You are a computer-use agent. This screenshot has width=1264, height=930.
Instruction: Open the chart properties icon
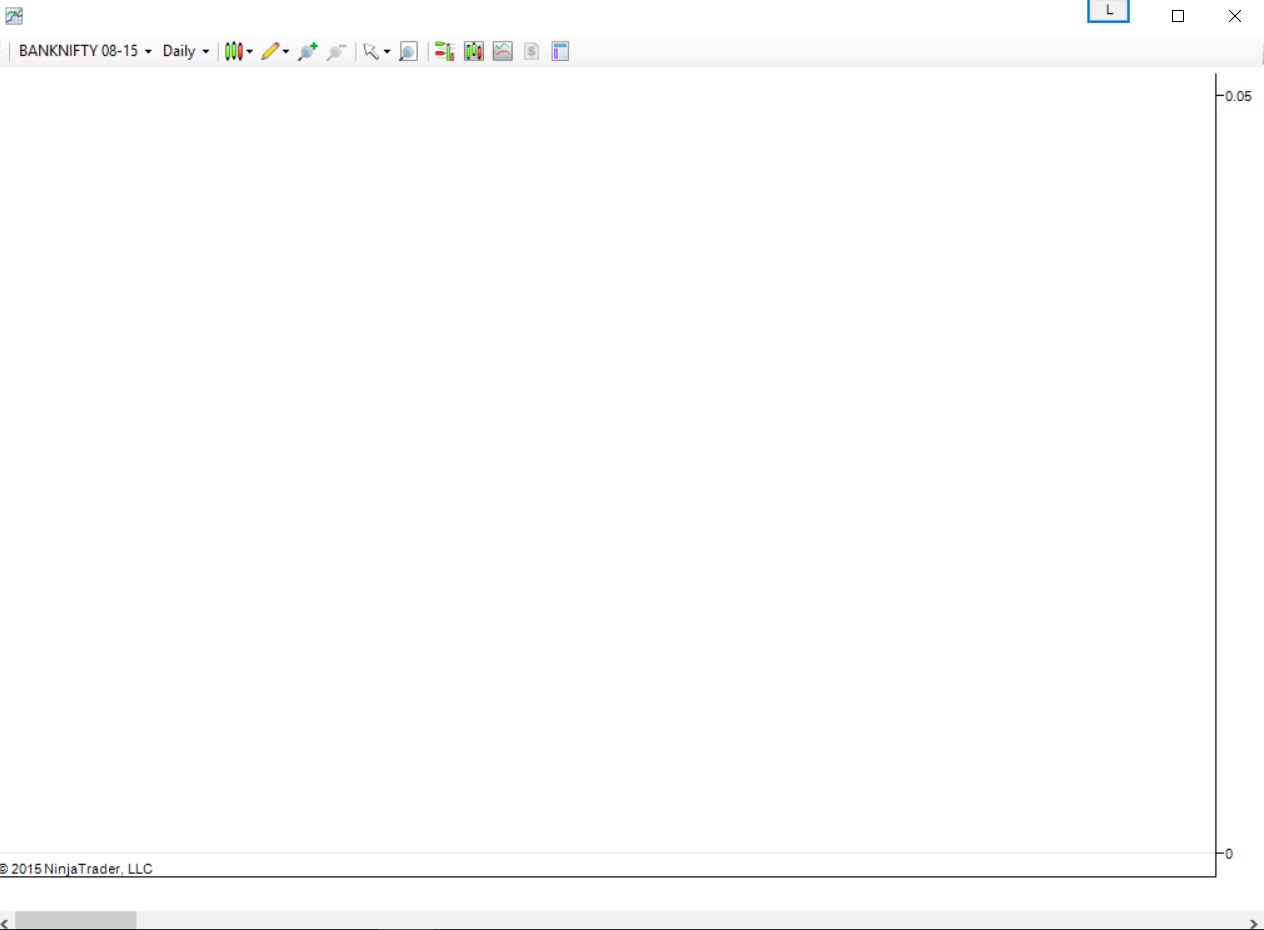pyautogui.click(x=560, y=51)
